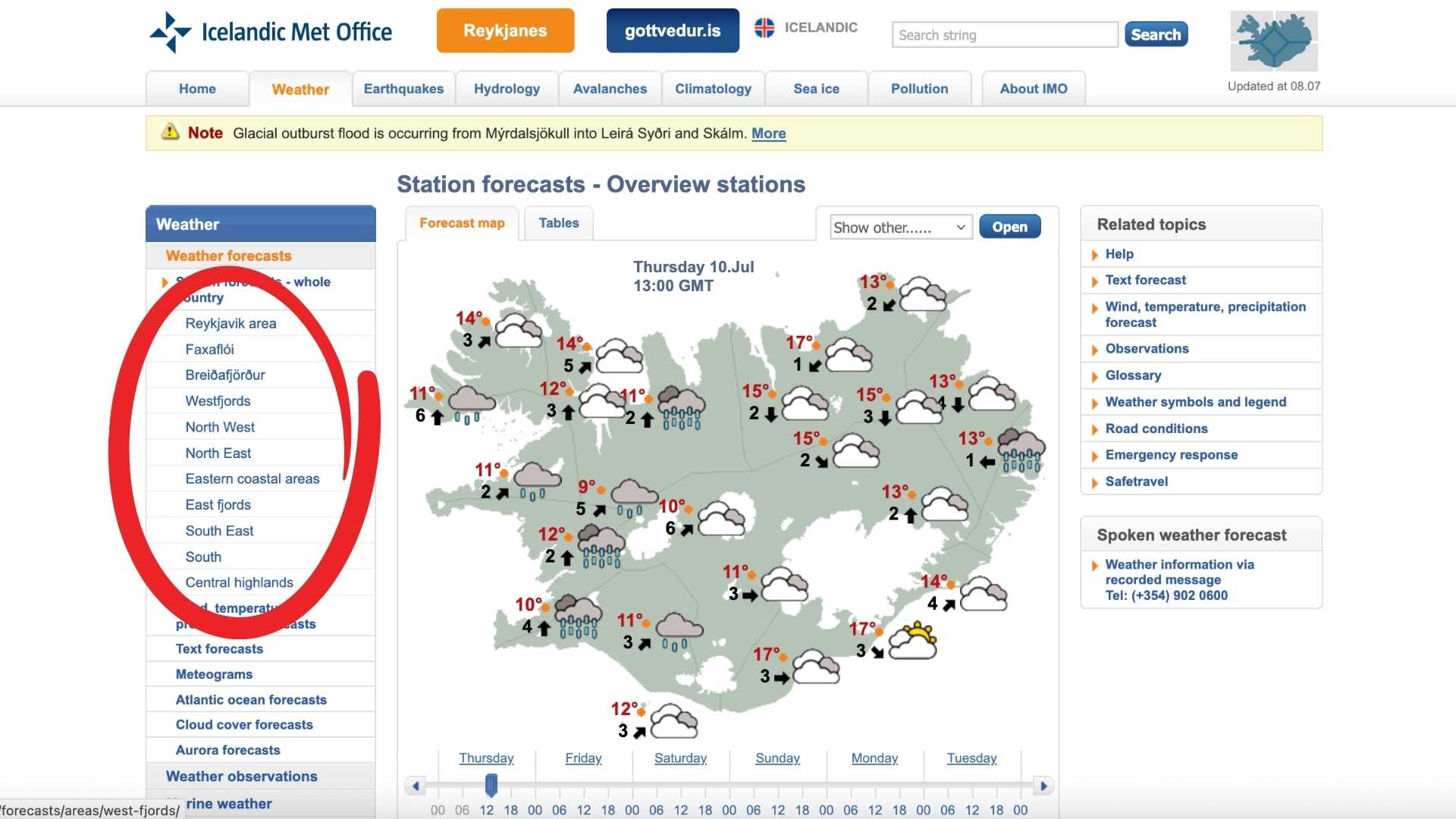Click the More link about the glacial flood
The image size is (1456, 819).
coord(768,133)
